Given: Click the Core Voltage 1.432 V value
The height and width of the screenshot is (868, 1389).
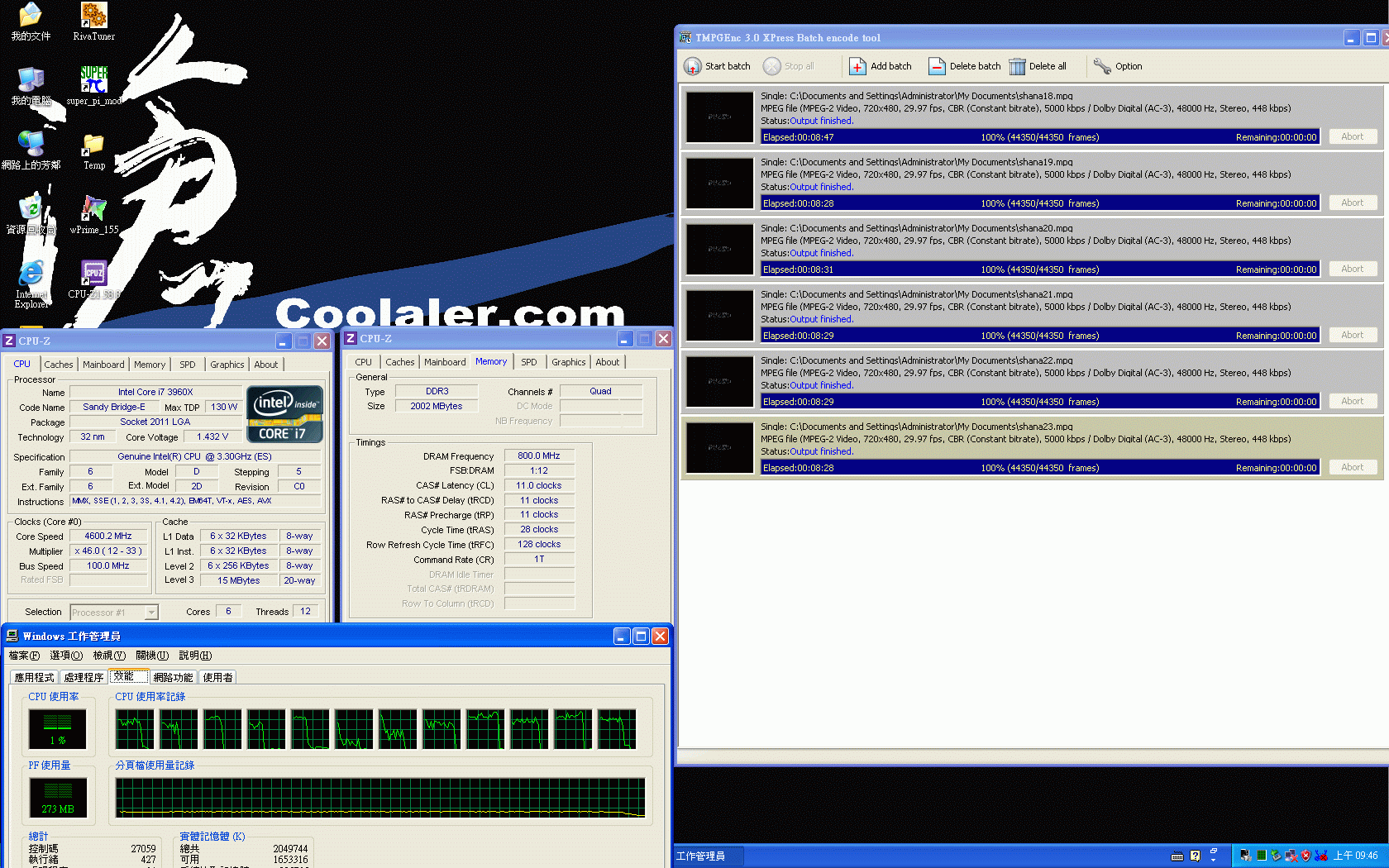Looking at the screenshot, I should pyautogui.click(x=212, y=437).
